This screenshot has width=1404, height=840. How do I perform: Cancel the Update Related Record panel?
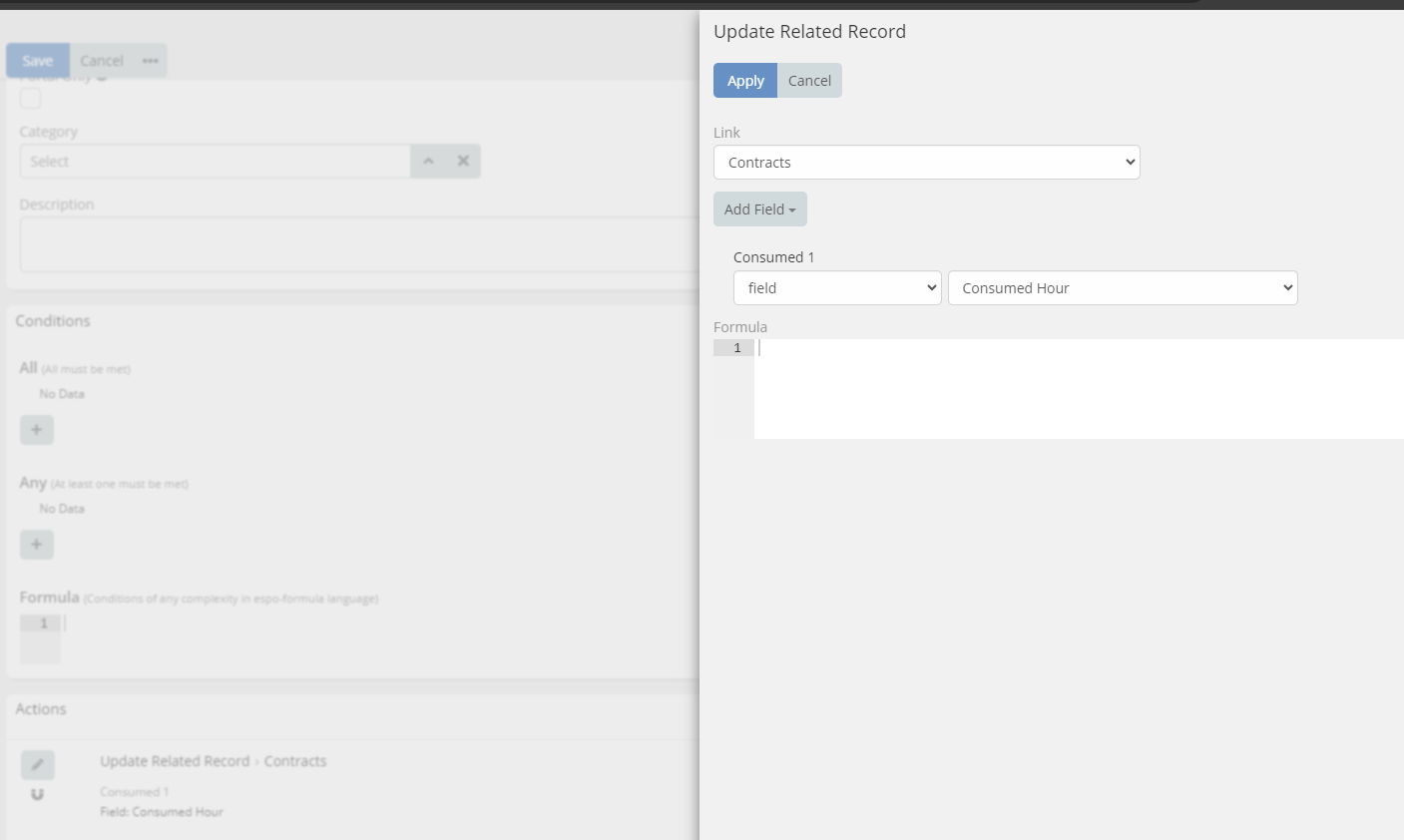click(x=809, y=81)
